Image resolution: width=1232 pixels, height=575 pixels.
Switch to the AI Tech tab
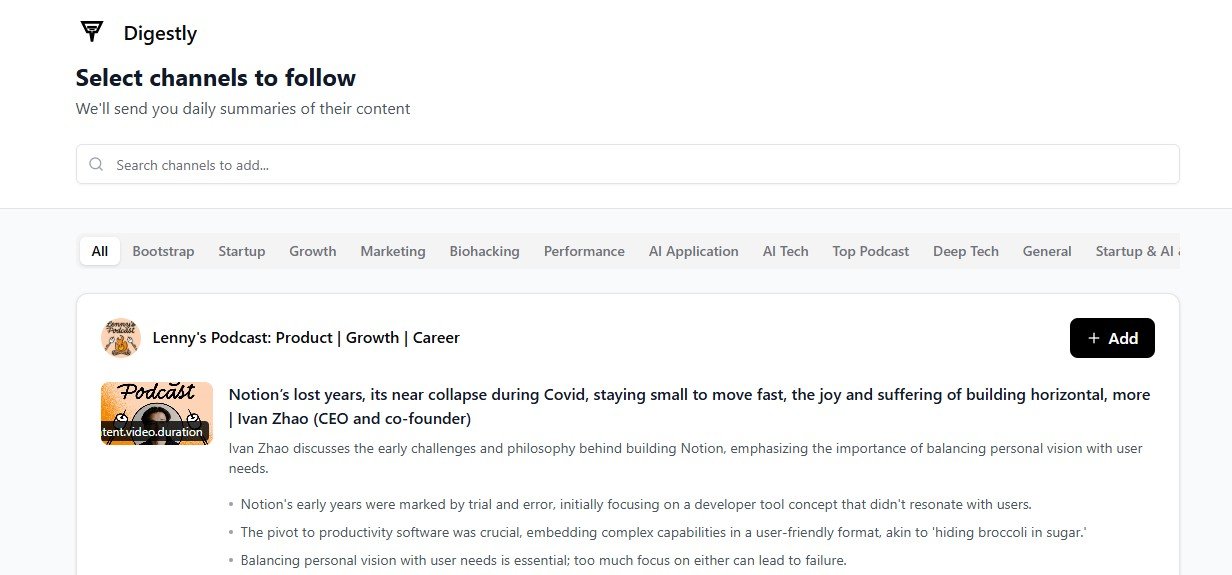pos(785,251)
